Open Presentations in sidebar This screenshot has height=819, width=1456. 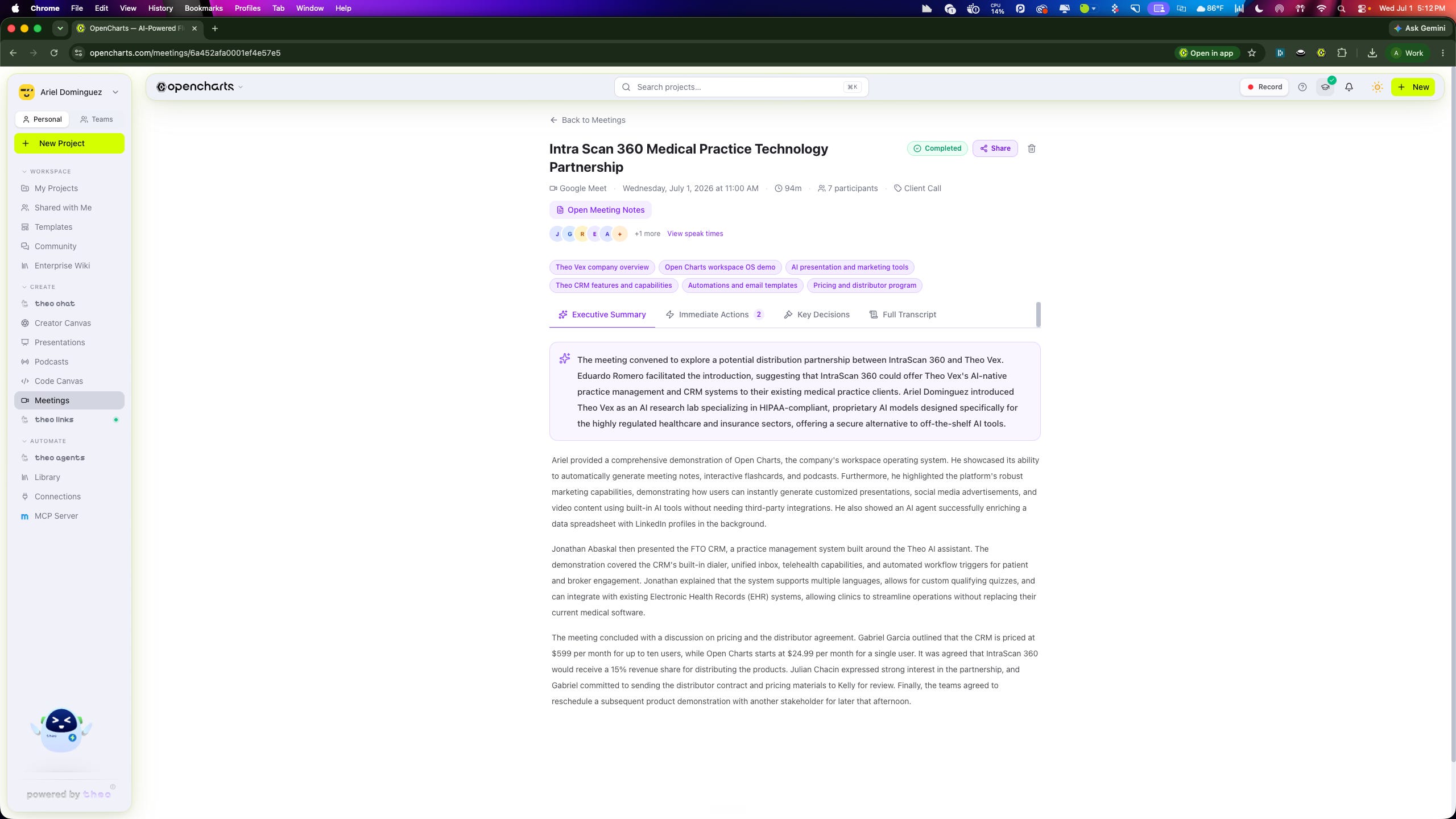click(69, 342)
